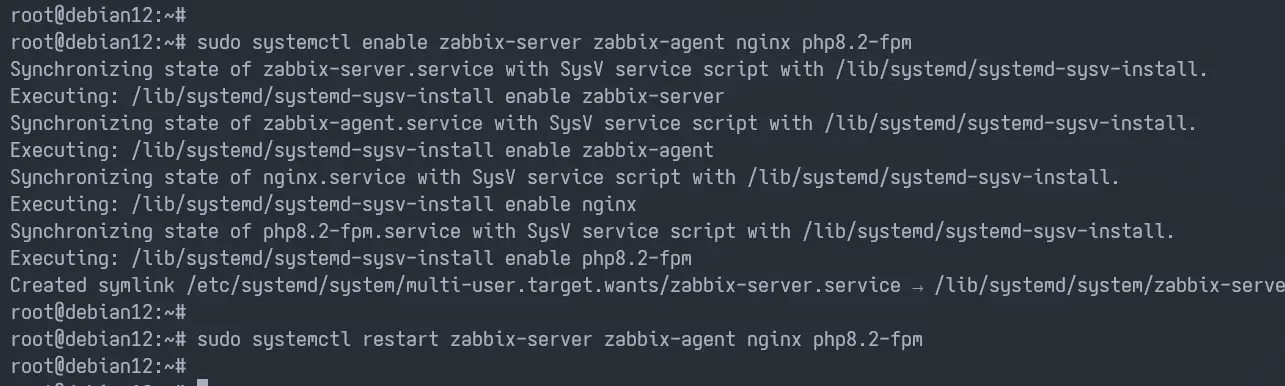Click "sudo" in the systemctl enable command

[x=219, y=43]
